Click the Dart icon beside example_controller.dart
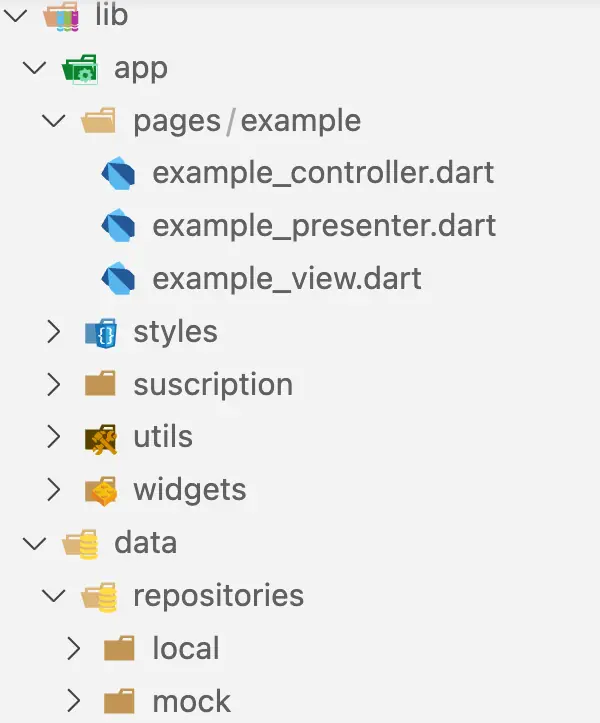 (x=118, y=174)
